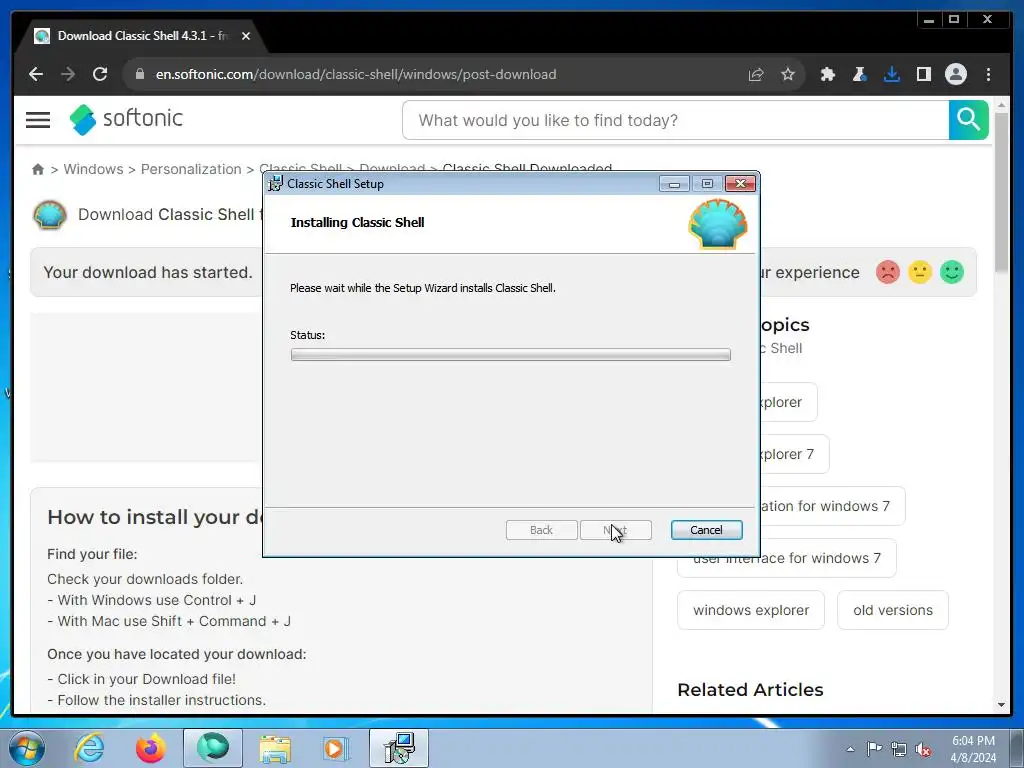Minimize the Classic Shell Setup window
The height and width of the screenshot is (768, 1024).
point(674,184)
